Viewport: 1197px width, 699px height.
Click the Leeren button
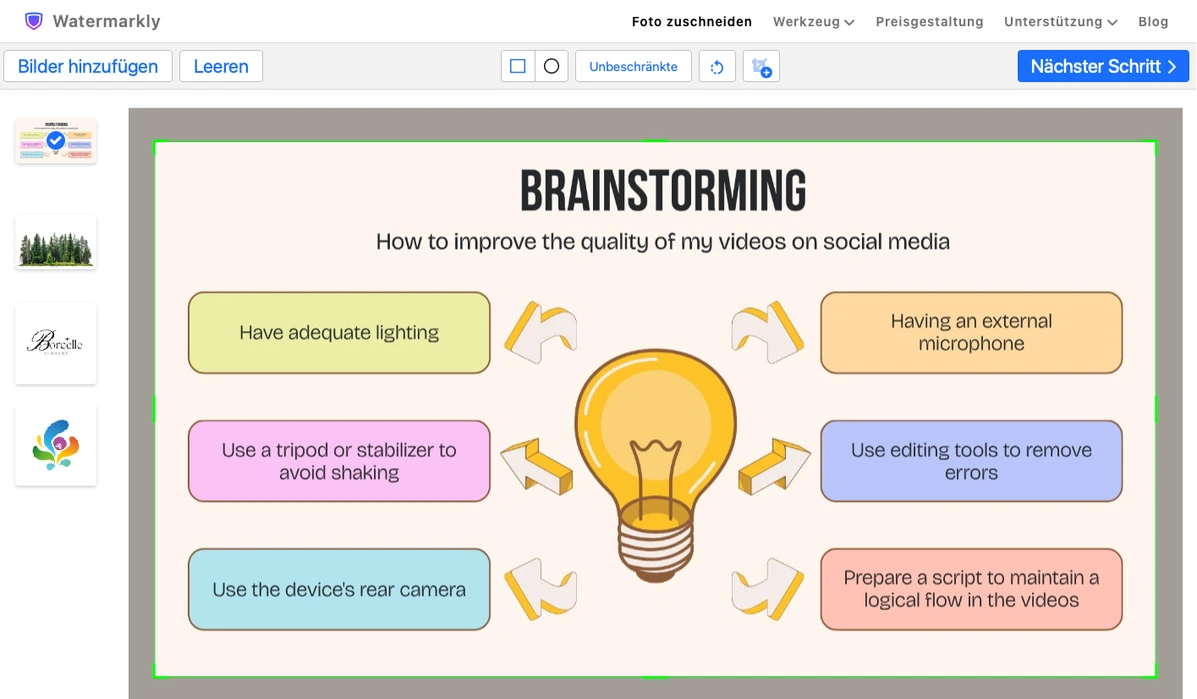tap(221, 66)
